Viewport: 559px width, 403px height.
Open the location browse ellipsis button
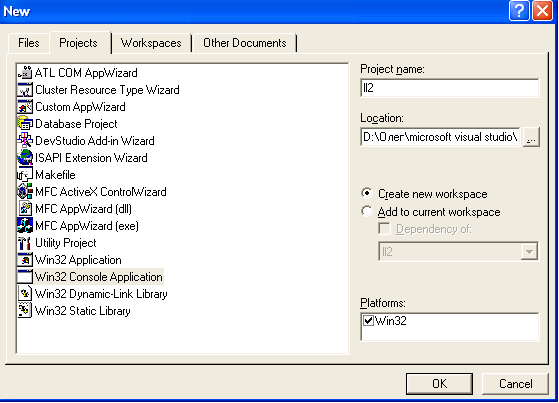(531, 137)
